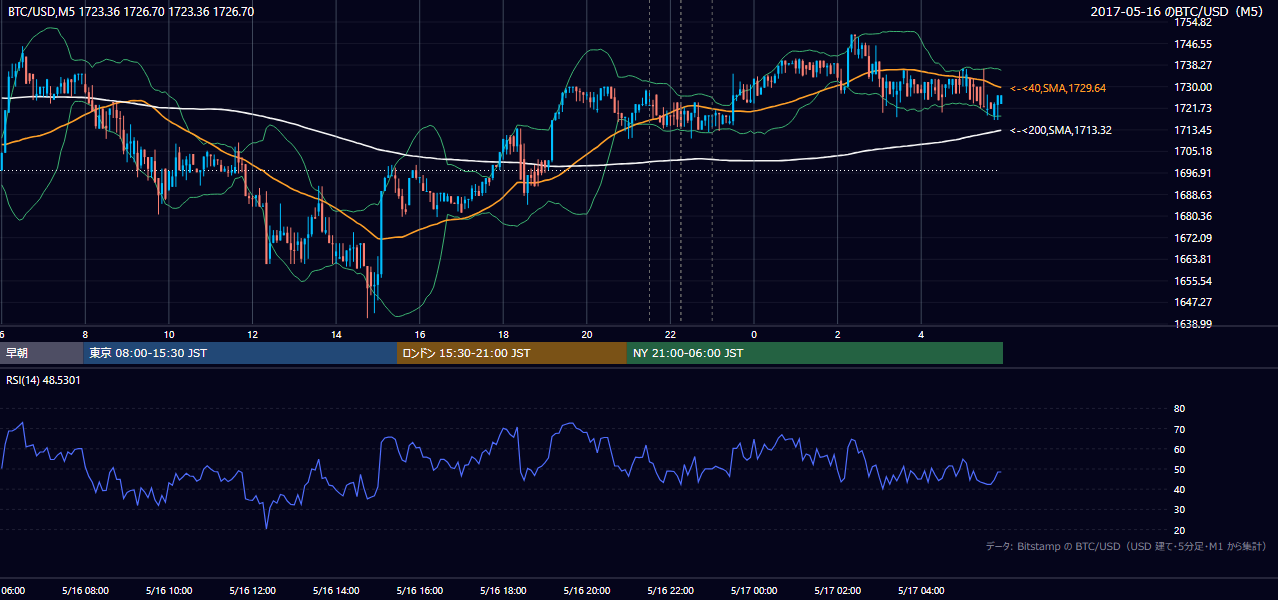Click the 5/17 02:00 time label
This screenshot has height=600, width=1278.
pos(838,590)
